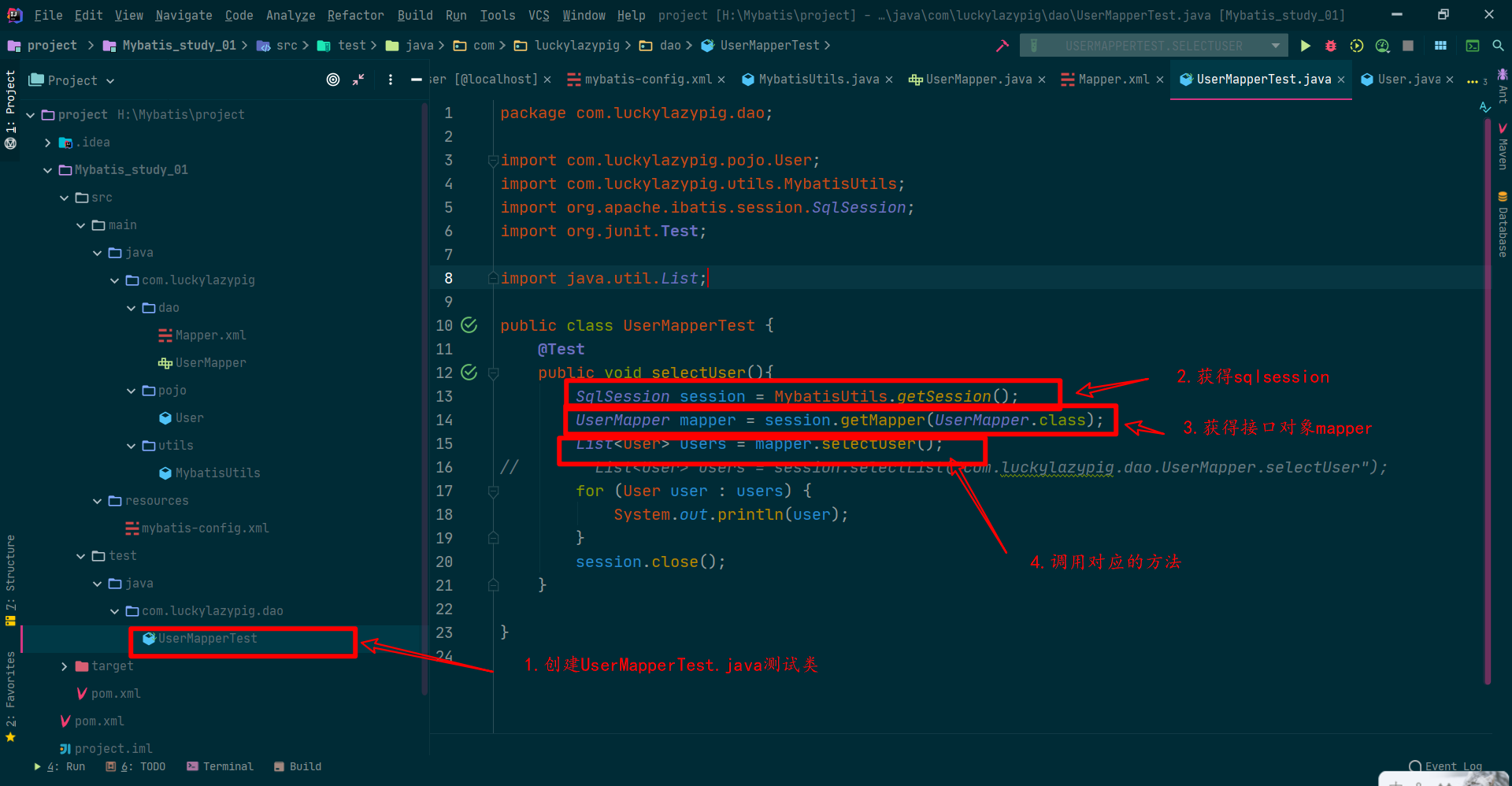Run test class from line 10 gutter
The width and height of the screenshot is (1512, 786).
[469, 325]
